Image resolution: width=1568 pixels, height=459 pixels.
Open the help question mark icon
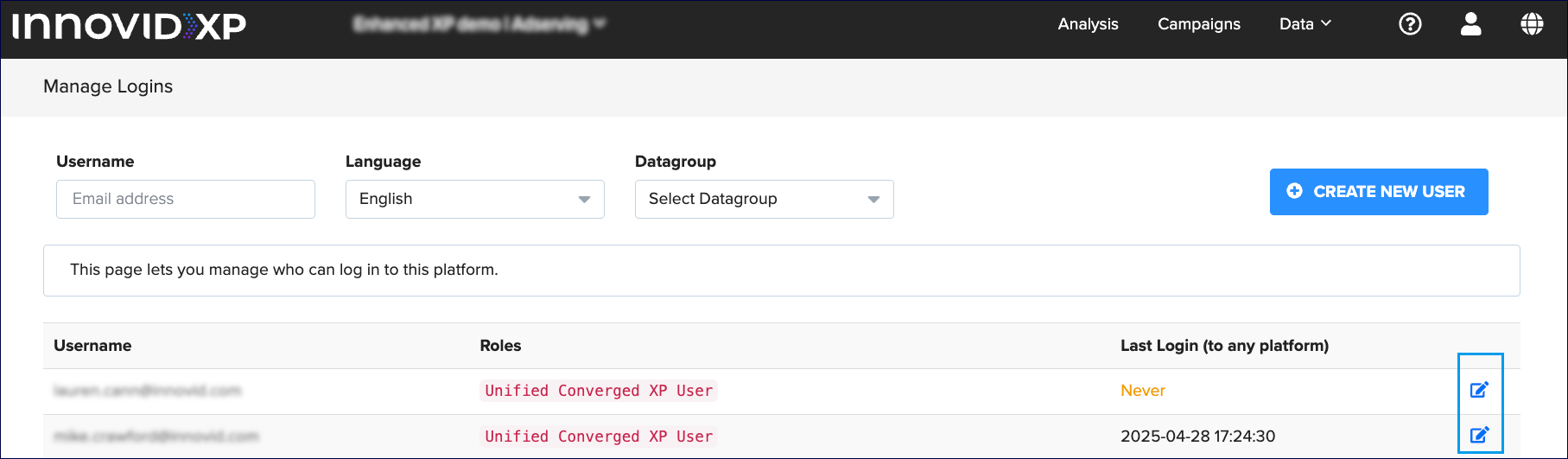pyautogui.click(x=1410, y=24)
